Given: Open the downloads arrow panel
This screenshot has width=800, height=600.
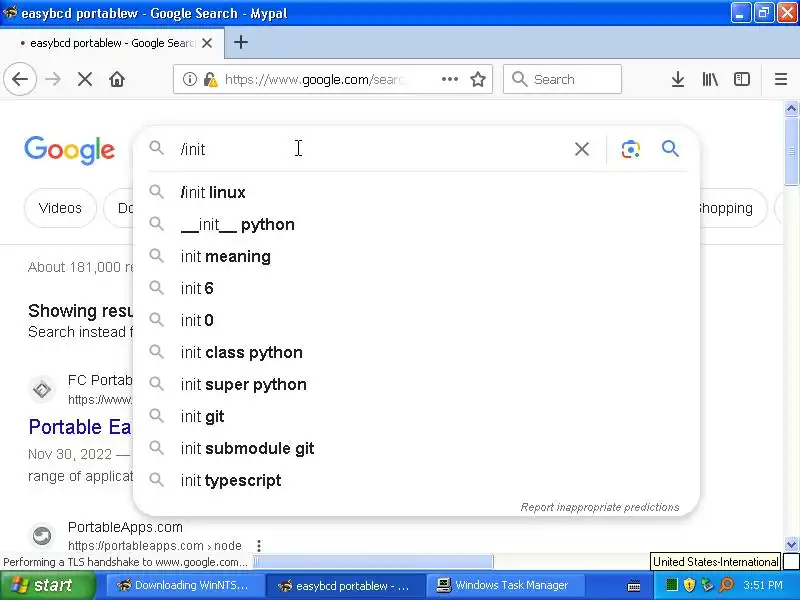Looking at the screenshot, I should pos(678,79).
